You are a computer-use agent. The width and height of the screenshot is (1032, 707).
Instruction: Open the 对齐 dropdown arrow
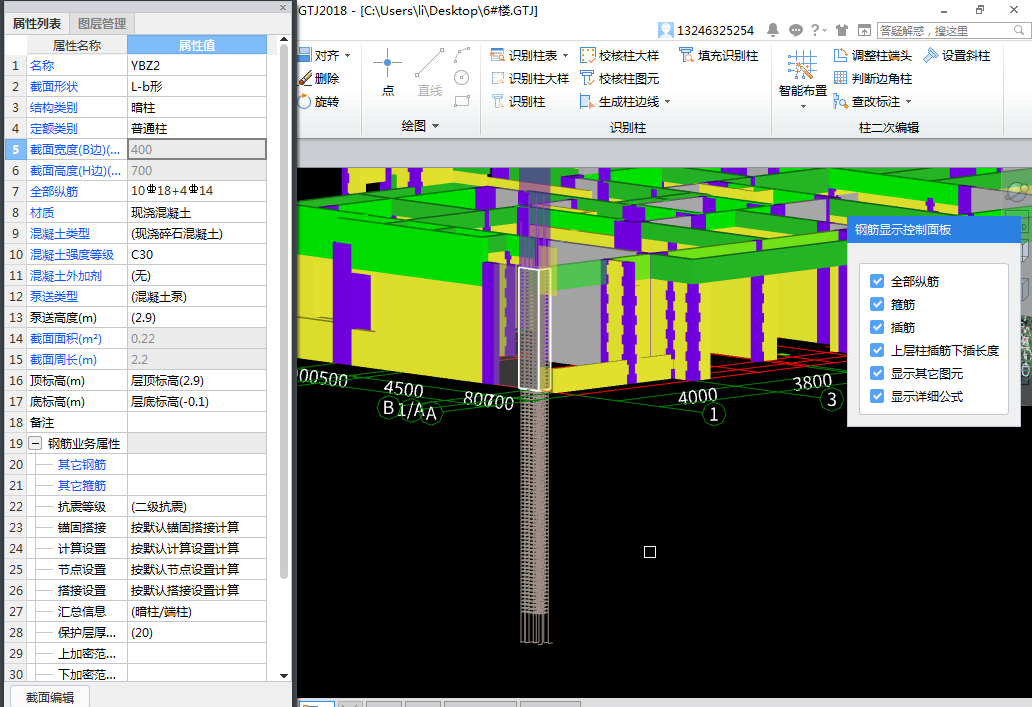348,56
